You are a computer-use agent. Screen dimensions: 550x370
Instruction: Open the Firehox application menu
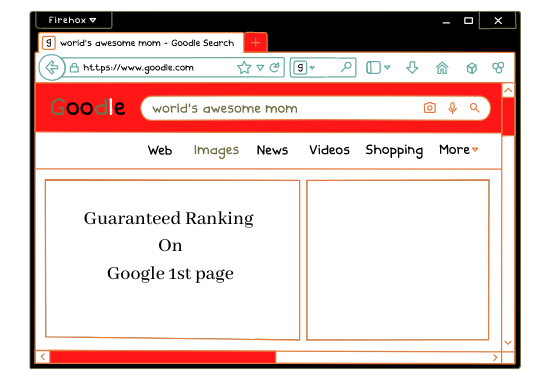pyautogui.click(x=73, y=20)
